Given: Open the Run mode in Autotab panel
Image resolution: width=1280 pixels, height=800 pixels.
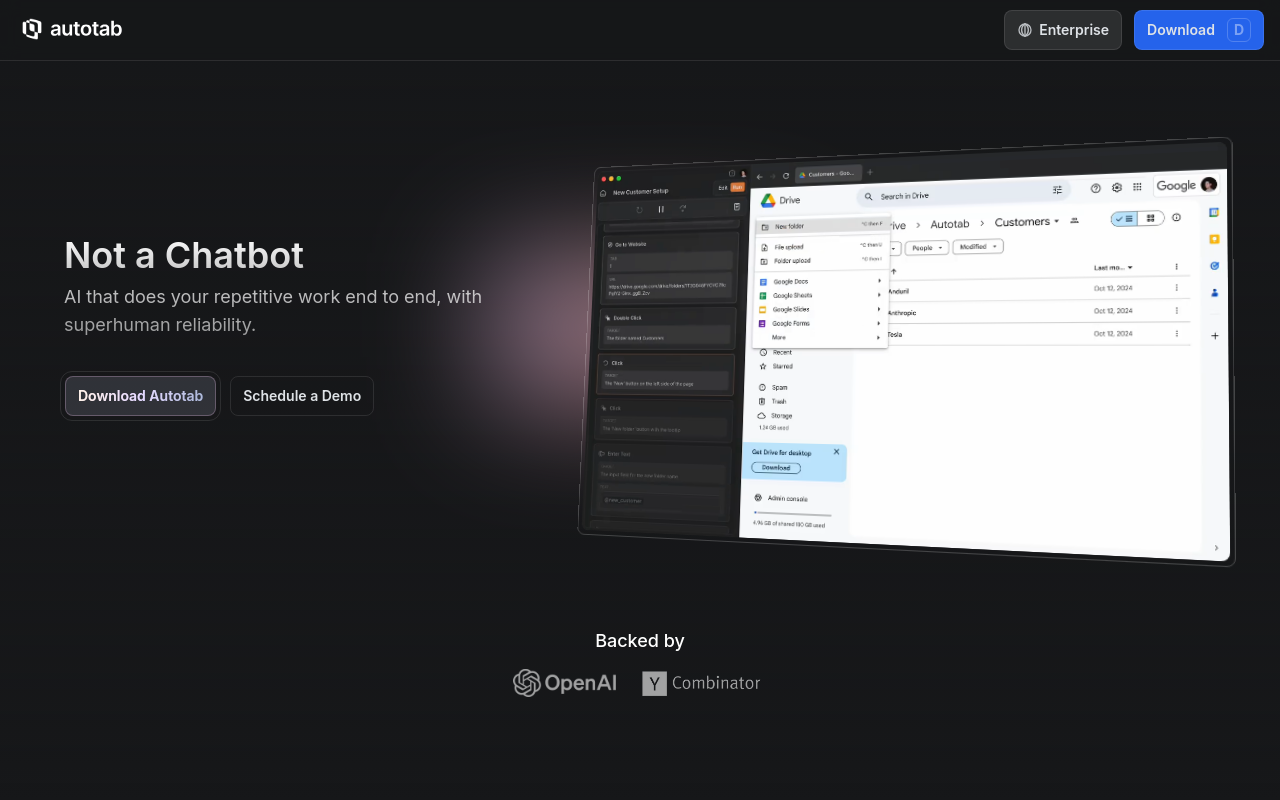Looking at the screenshot, I should (x=737, y=187).
